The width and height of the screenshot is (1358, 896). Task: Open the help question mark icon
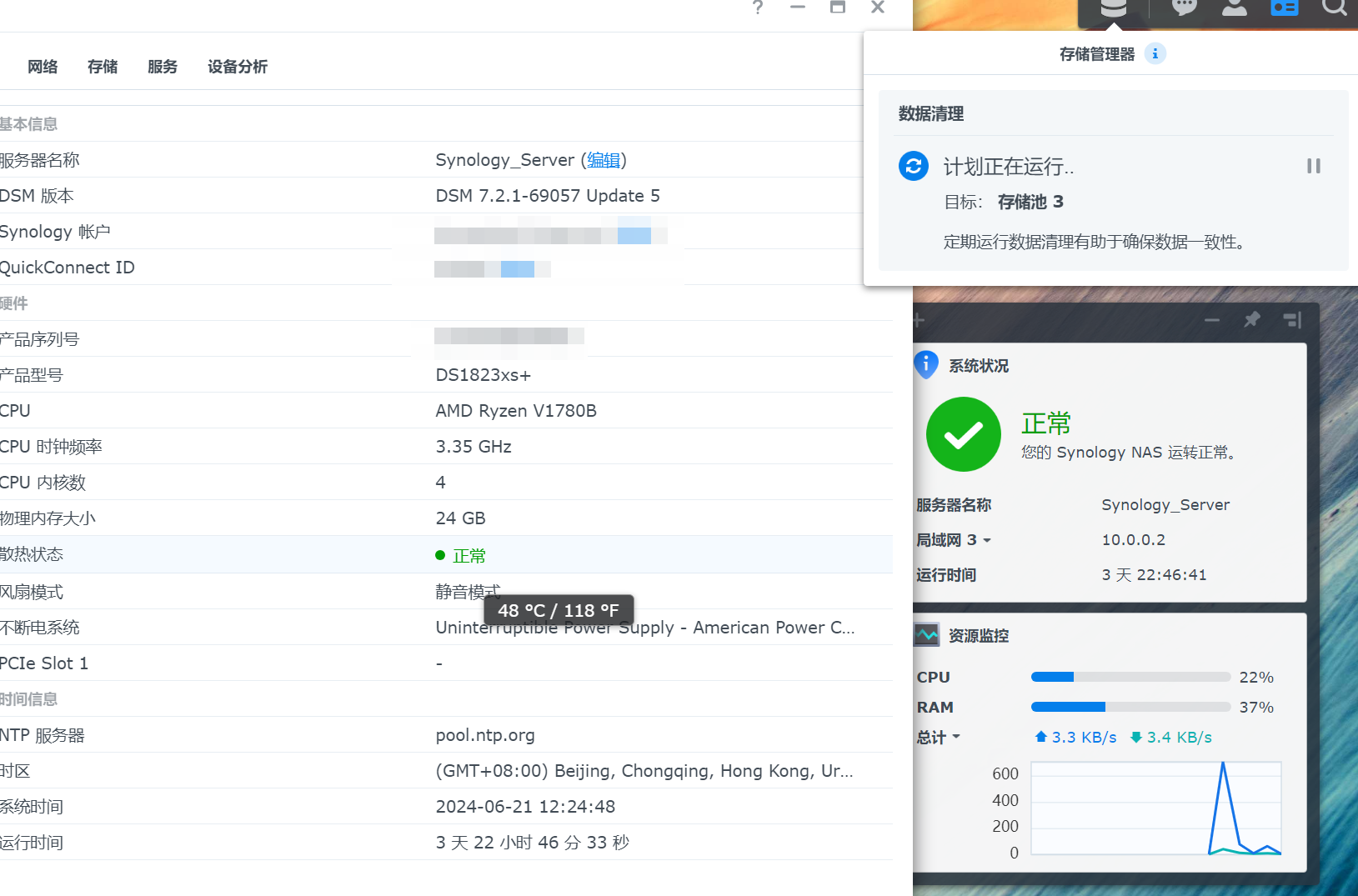[x=758, y=8]
